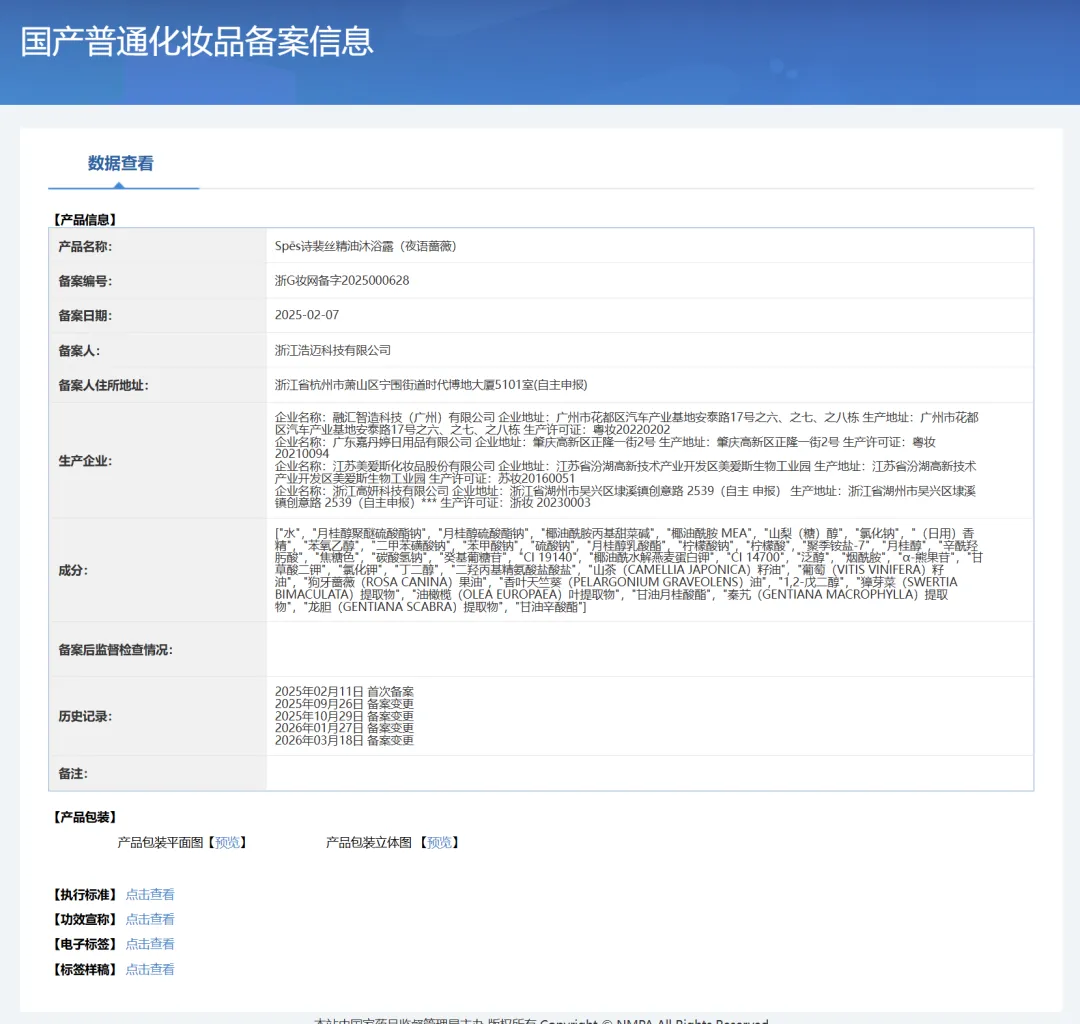Click filer name 浙江浩迈科技有限公司
Viewport: 1080px width, 1024px height.
(333, 351)
